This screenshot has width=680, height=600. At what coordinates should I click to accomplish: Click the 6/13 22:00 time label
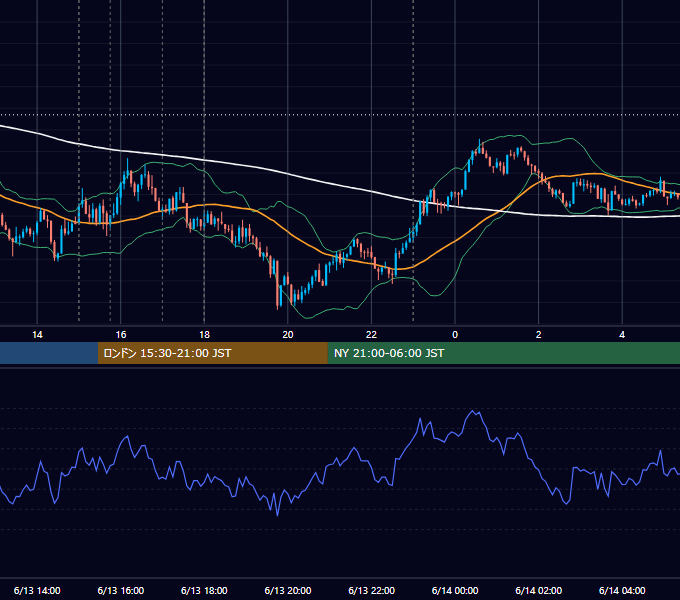pos(372,590)
